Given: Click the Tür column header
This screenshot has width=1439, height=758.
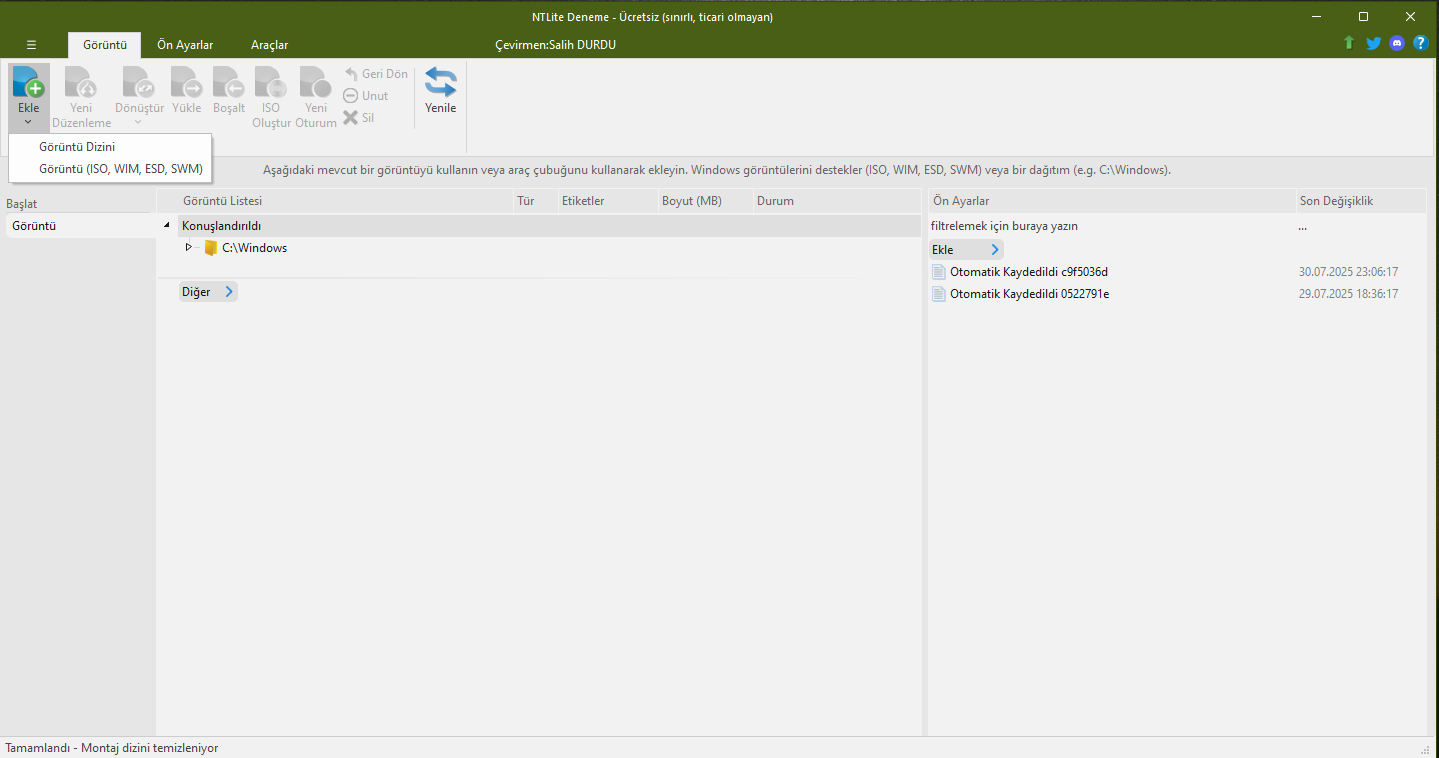Looking at the screenshot, I should [x=535, y=201].
